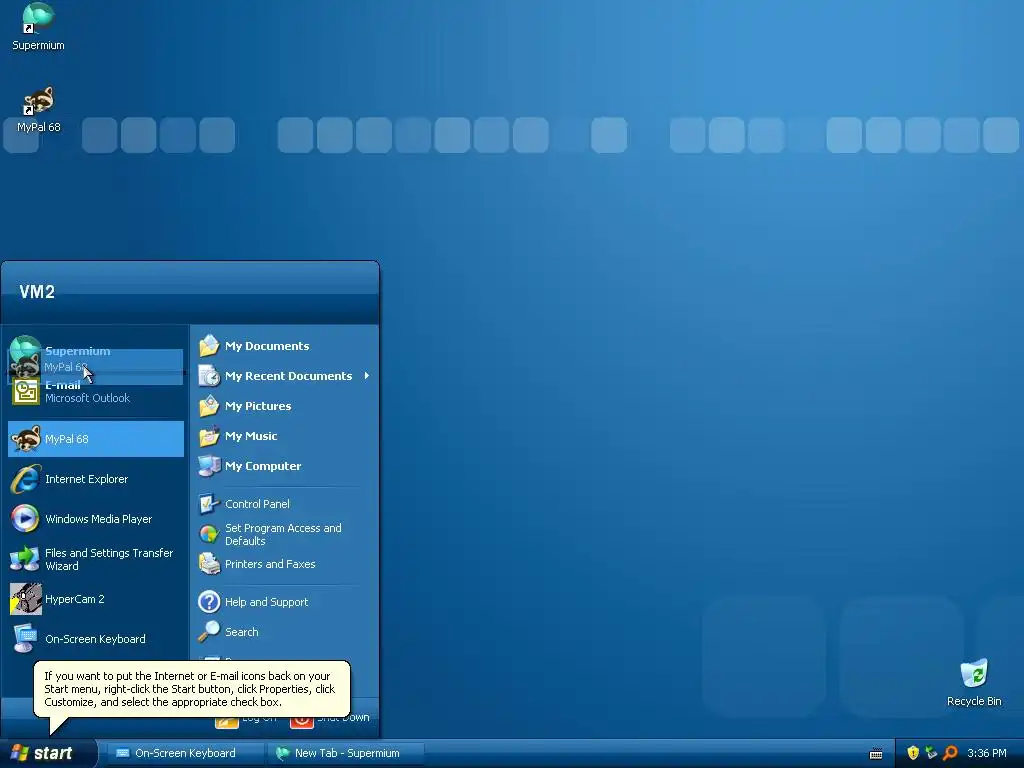Switch to New Tab - Supermium taskbar button
This screenshot has width=1024, height=768.
pyautogui.click(x=345, y=753)
